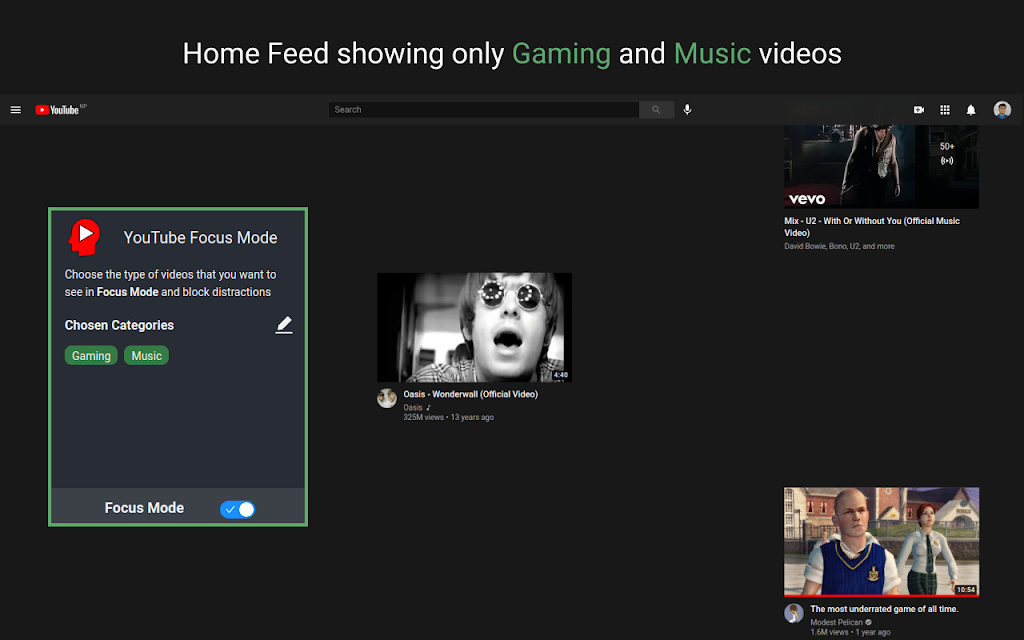Open 'The most underrated game of all time.' title

[x=884, y=609]
